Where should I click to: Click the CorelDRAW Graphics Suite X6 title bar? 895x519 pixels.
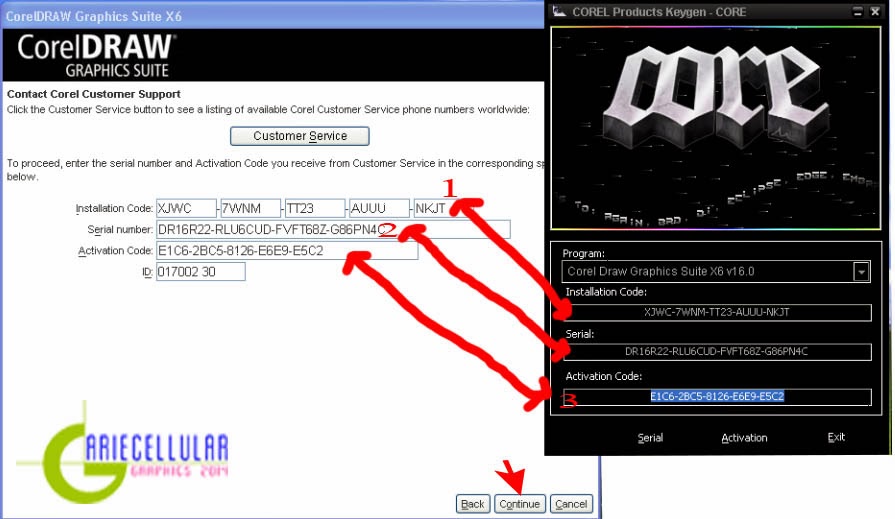point(273,16)
